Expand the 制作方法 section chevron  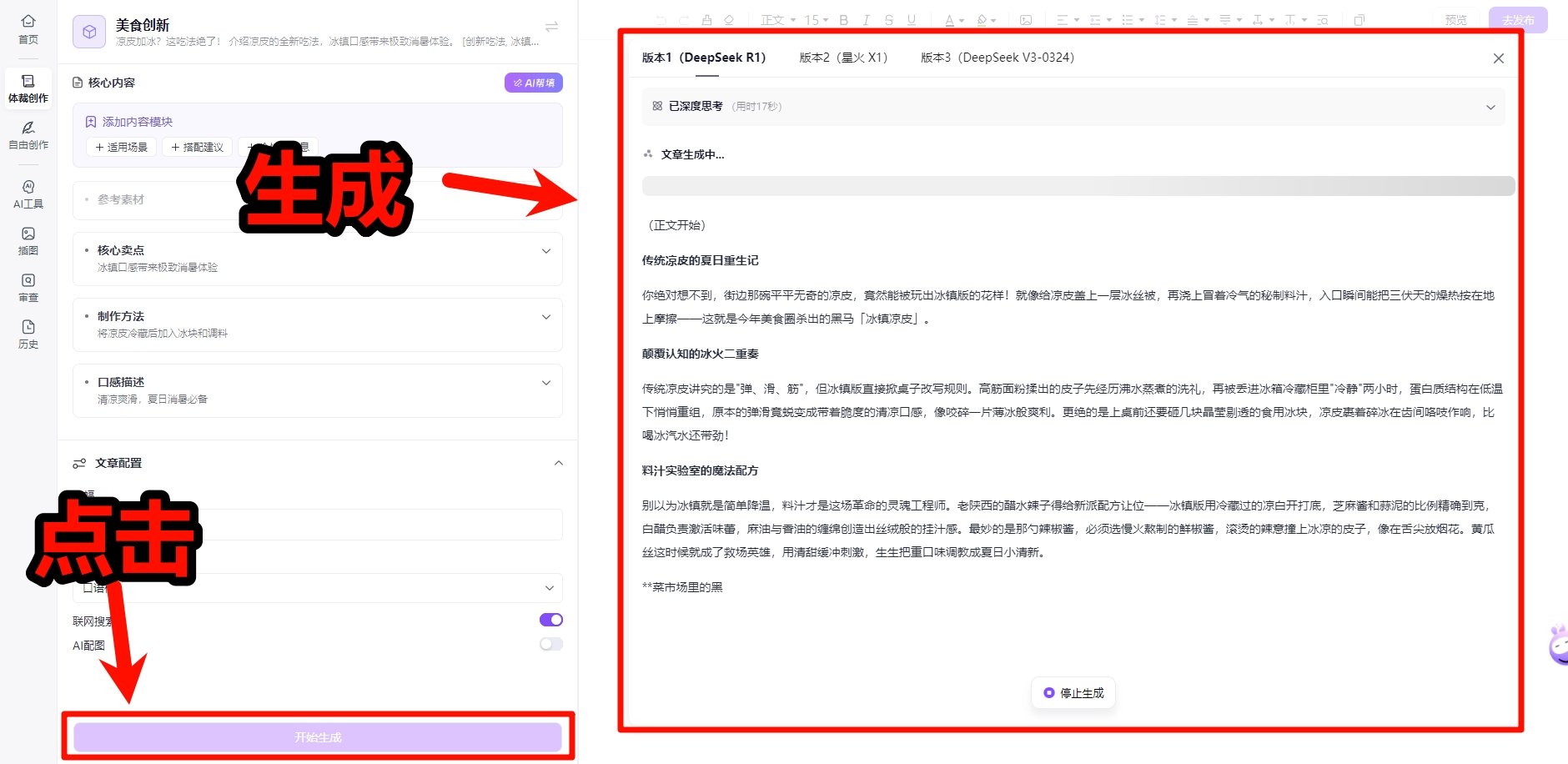[x=546, y=317]
